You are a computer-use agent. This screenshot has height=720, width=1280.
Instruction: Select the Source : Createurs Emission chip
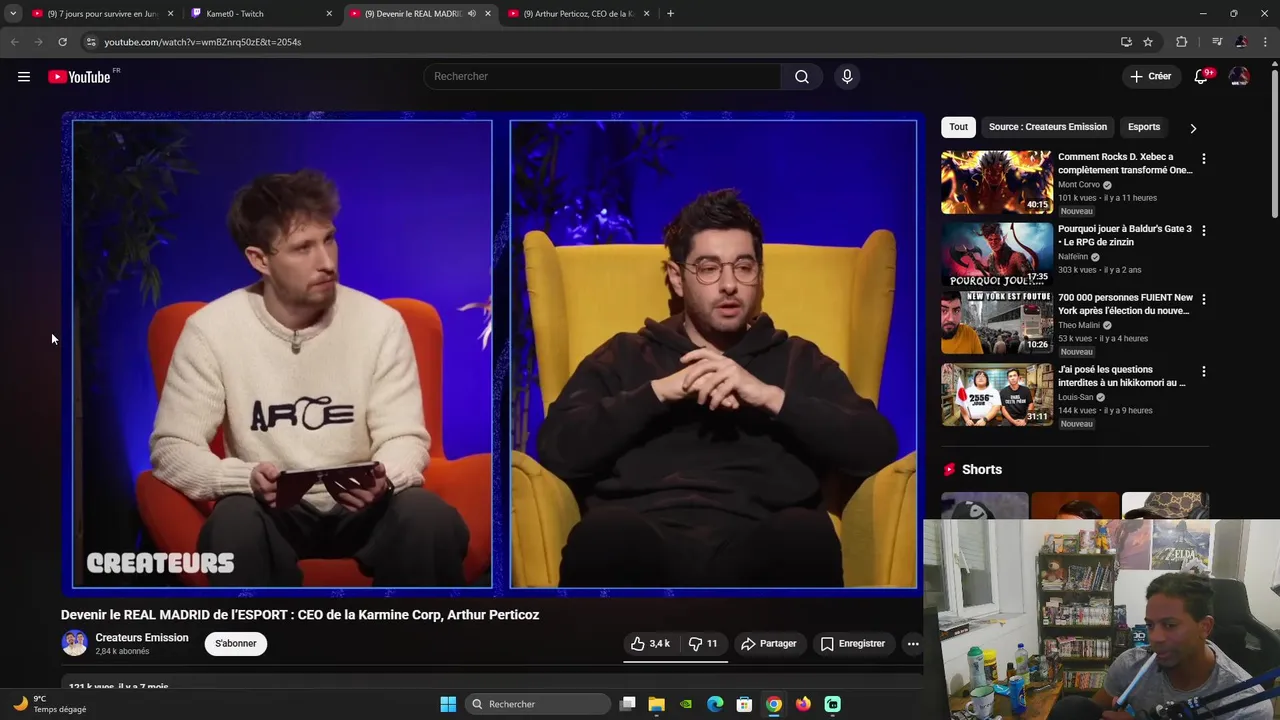(1048, 127)
